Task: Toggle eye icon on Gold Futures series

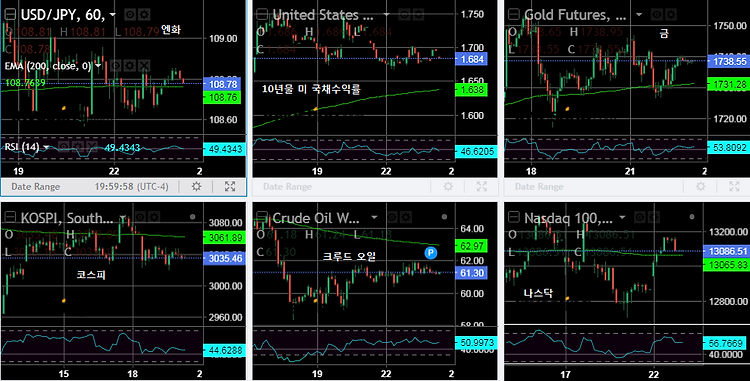Action: pos(657,15)
